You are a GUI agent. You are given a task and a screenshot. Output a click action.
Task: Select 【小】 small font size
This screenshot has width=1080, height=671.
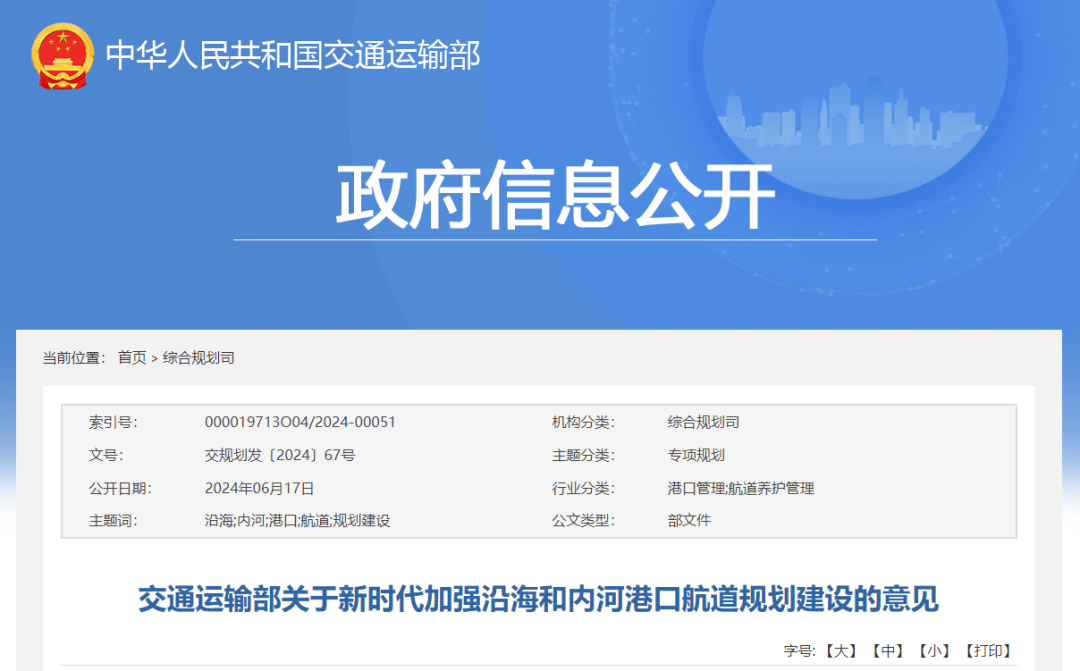pyautogui.click(x=932, y=649)
